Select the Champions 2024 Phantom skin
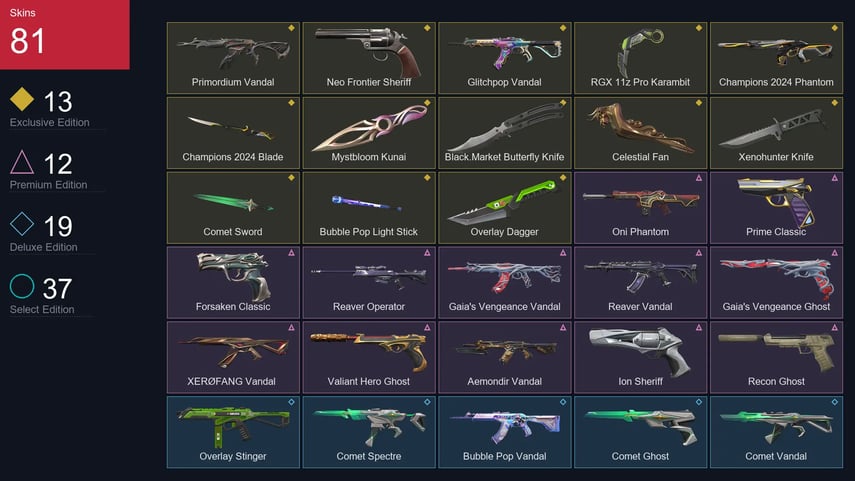855x481 pixels. click(x=776, y=58)
